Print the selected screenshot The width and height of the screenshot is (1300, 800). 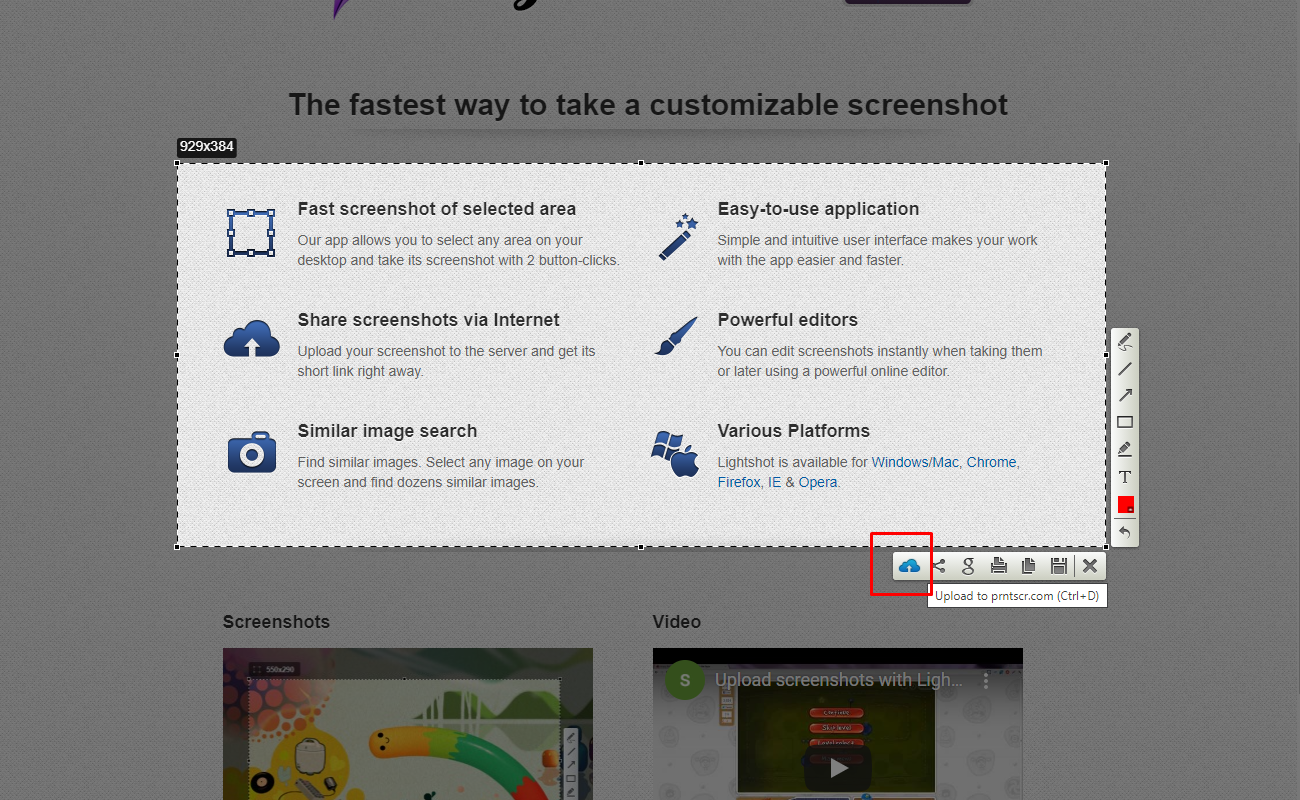tap(998, 566)
